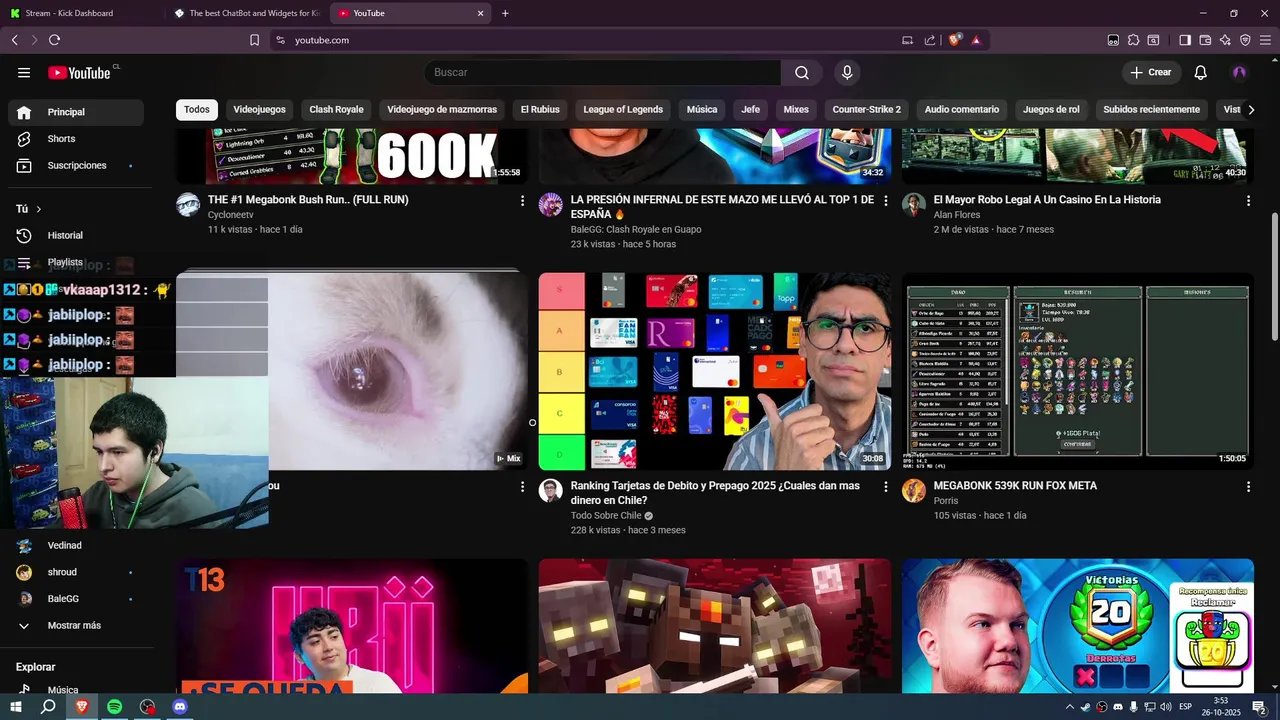
Task: Open Principal in the sidebar
Action: pos(76,112)
